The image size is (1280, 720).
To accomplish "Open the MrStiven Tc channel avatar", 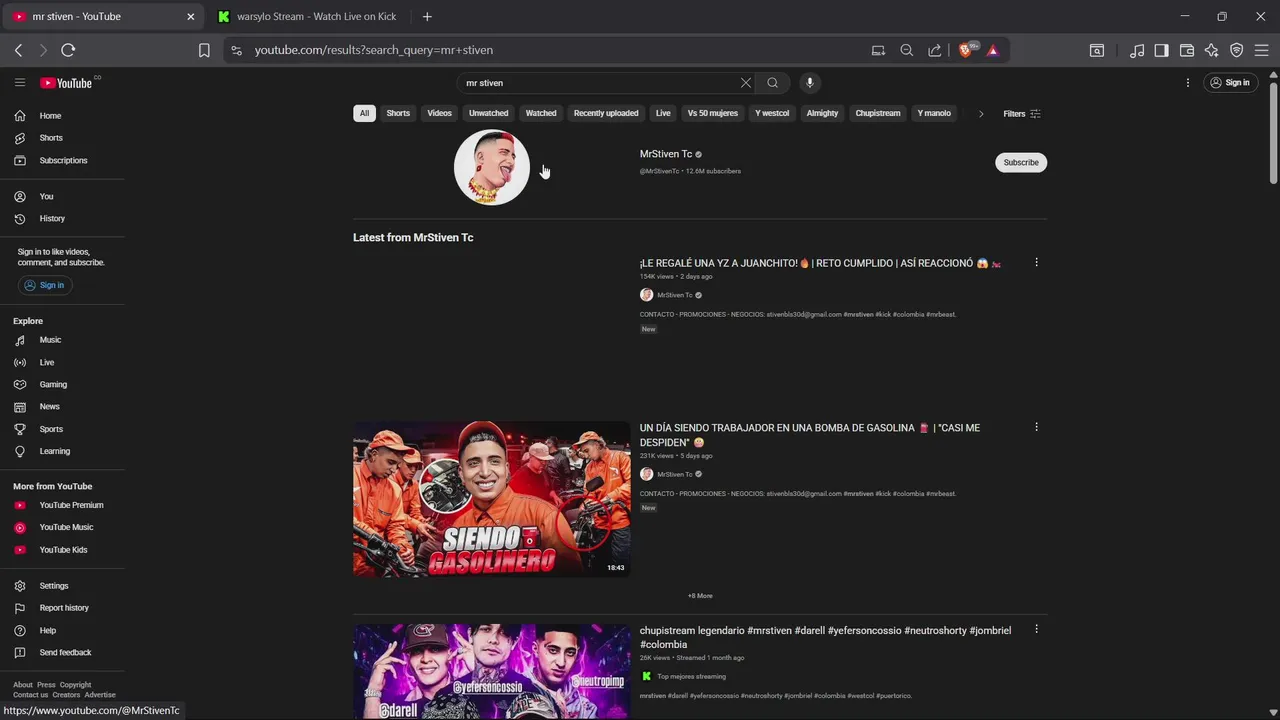I will 491,167.
